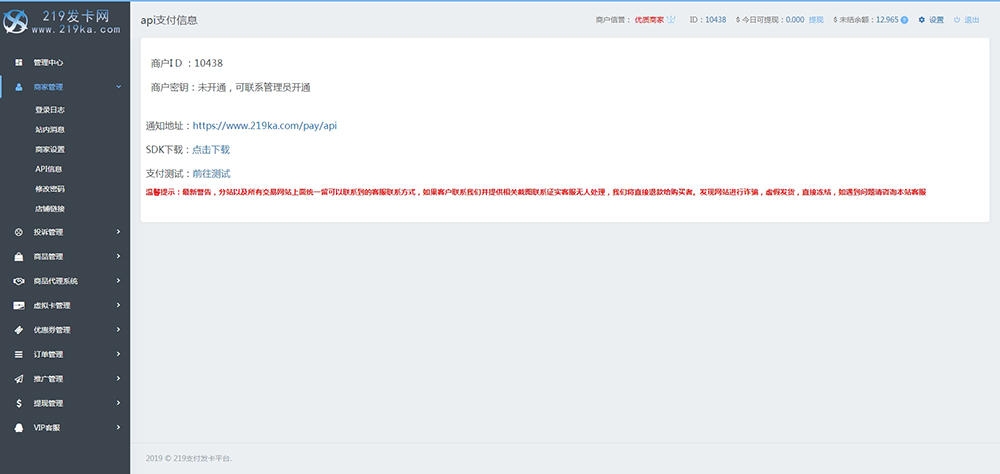Image resolution: width=1000 pixels, height=474 pixels.
Task: Open 登录日志 submenu item
Action: tap(49, 110)
